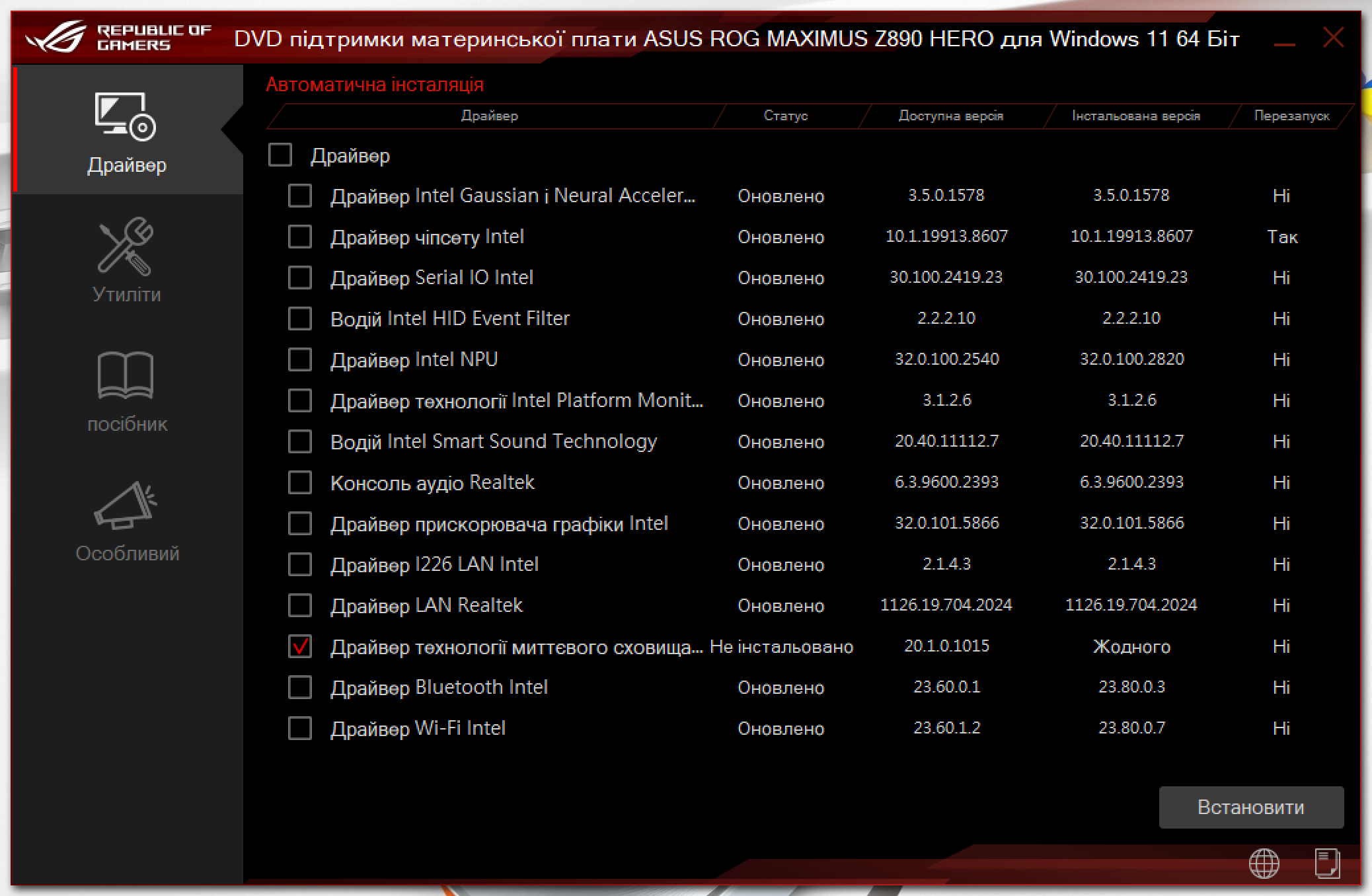Screen dimensions: 1372x896
Task: Click the Автоматична інсталяція heading
Action: click(x=375, y=85)
